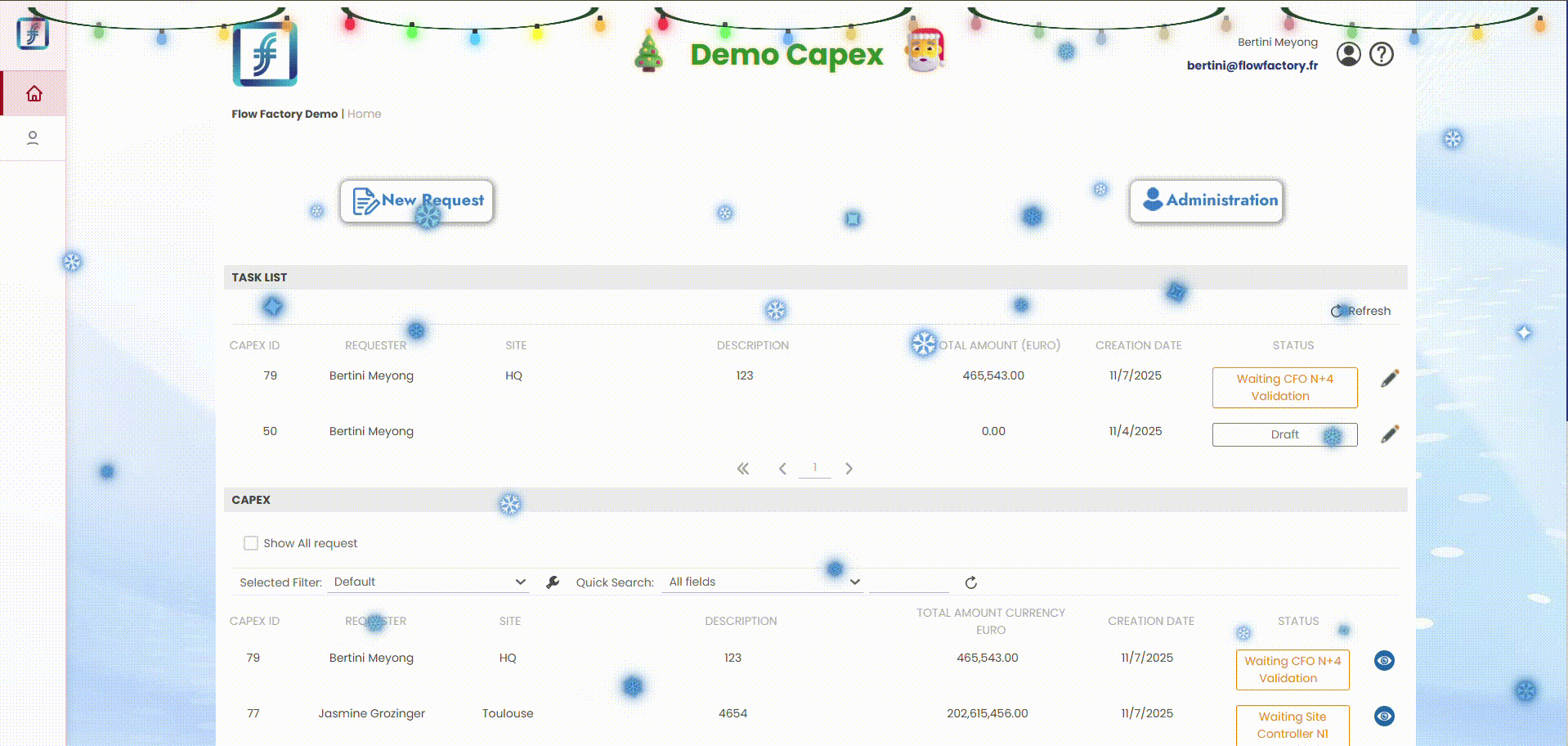Click the quick search text input field
The width and height of the screenshot is (1568, 746).
(x=908, y=582)
